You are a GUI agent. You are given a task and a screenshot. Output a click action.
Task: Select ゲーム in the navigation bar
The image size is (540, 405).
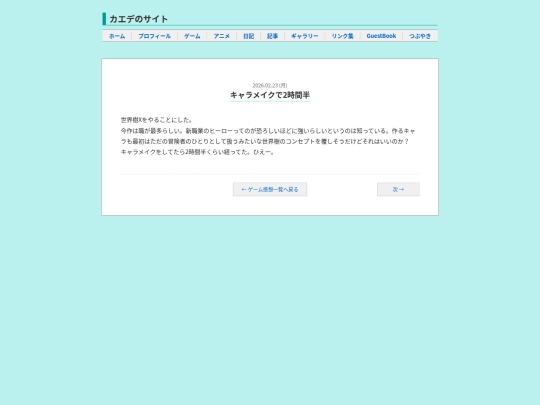tap(192, 36)
